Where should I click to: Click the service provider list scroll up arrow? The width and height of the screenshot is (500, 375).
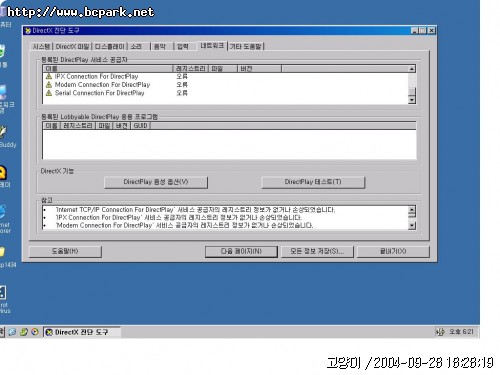point(412,69)
